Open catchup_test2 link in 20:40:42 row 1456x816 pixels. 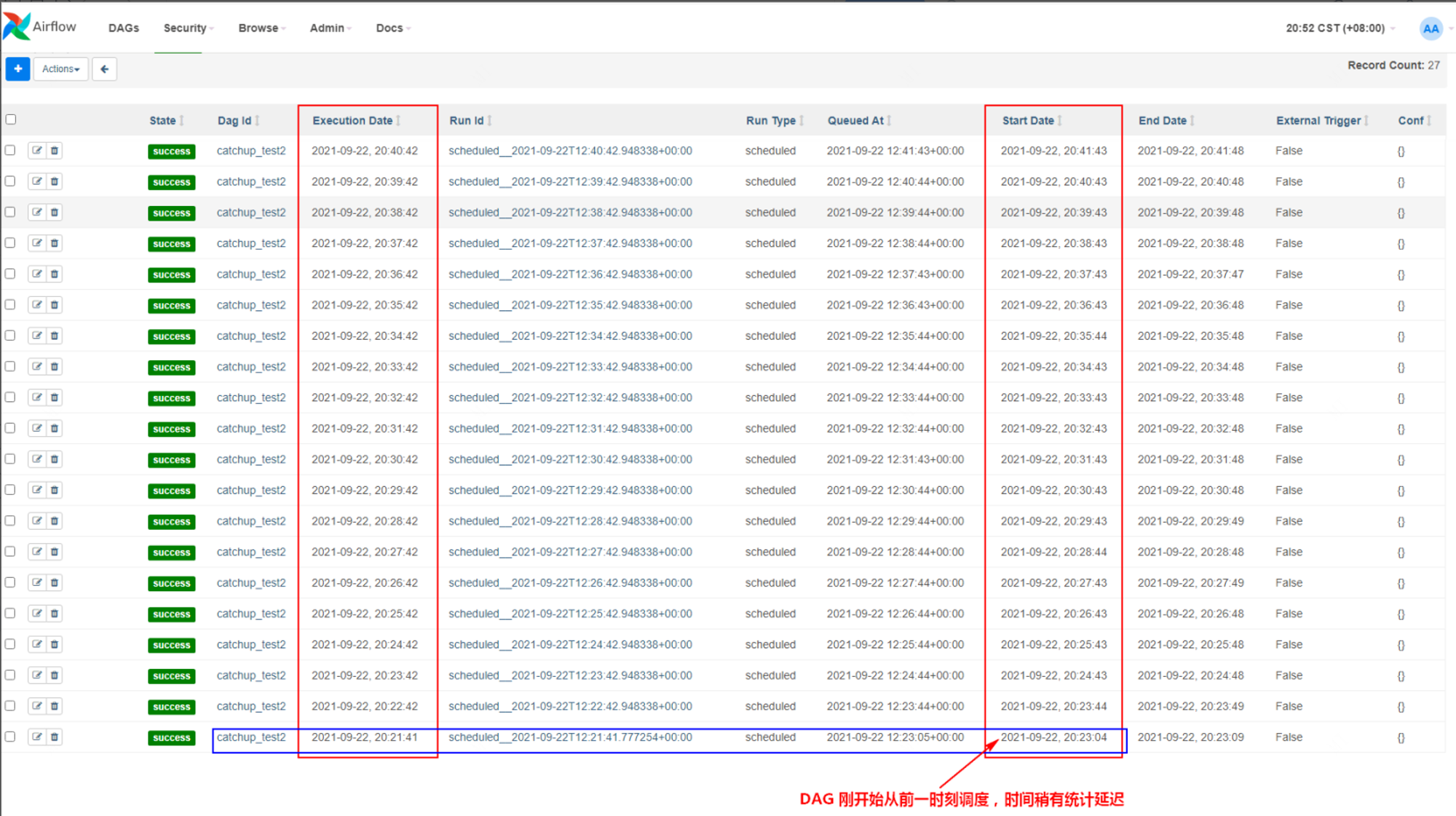(x=251, y=151)
